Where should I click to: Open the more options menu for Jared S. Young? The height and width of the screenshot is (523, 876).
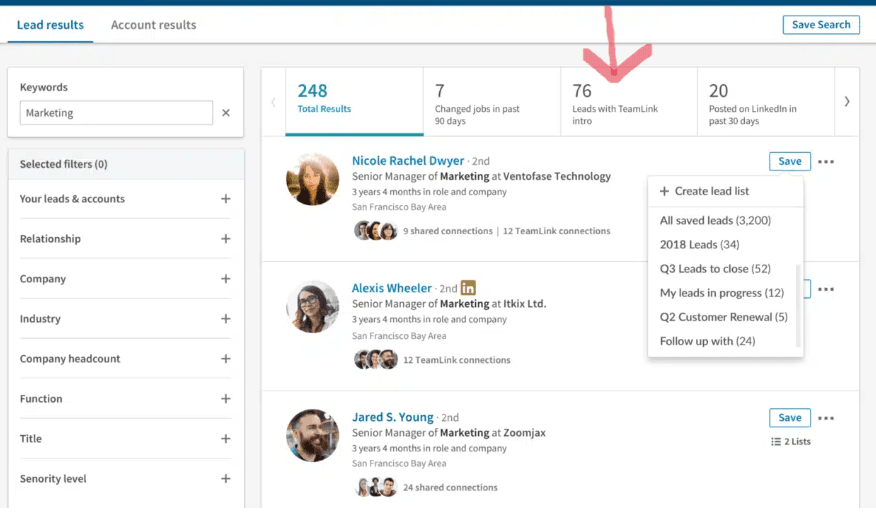pyautogui.click(x=826, y=418)
